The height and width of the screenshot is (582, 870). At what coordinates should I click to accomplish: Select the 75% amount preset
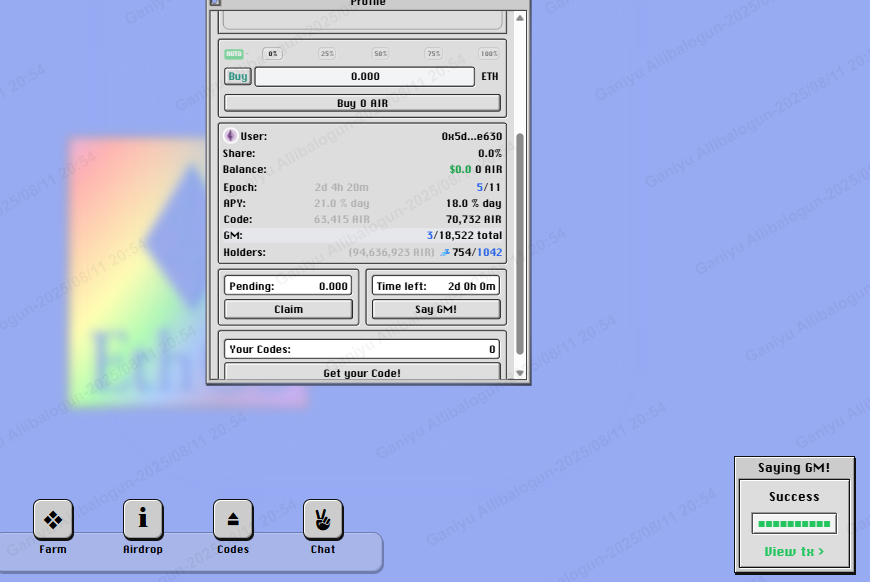tap(433, 54)
